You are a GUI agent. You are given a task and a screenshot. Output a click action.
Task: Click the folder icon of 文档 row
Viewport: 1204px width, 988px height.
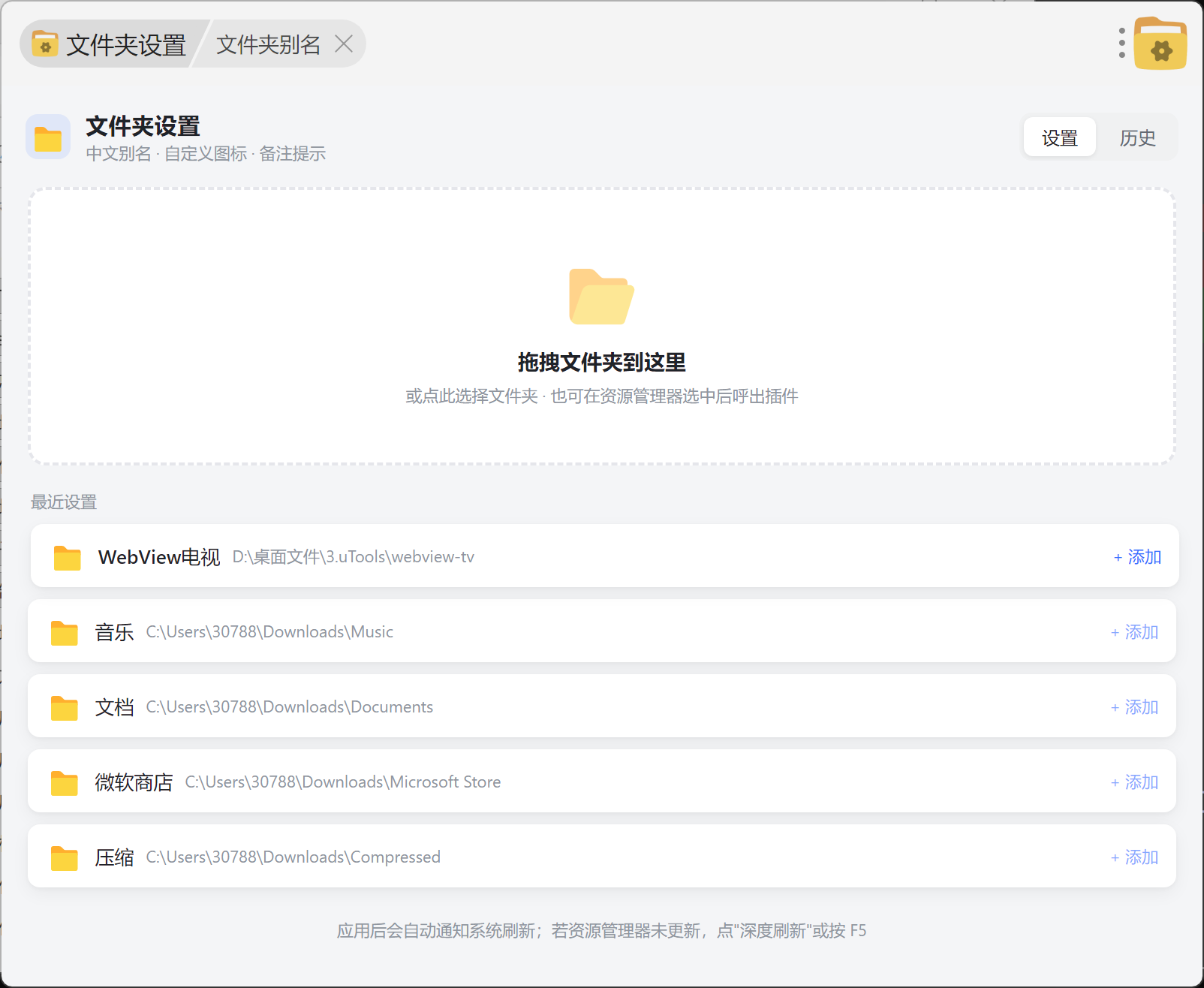tap(65, 707)
